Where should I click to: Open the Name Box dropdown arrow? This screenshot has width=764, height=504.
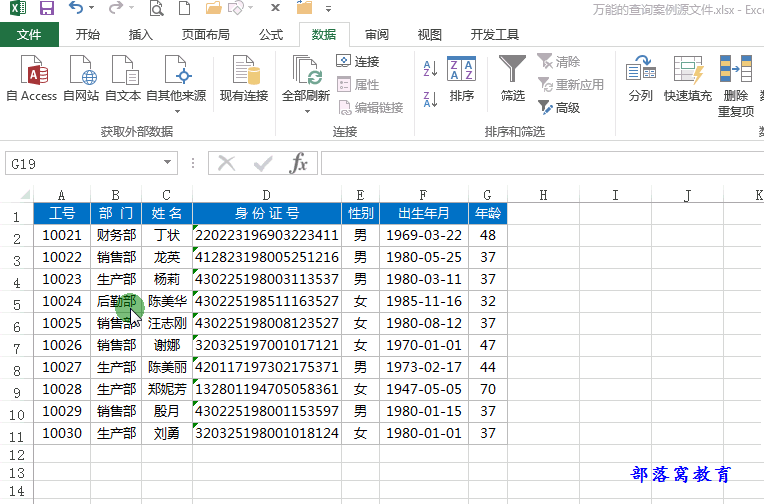(x=167, y=163)
